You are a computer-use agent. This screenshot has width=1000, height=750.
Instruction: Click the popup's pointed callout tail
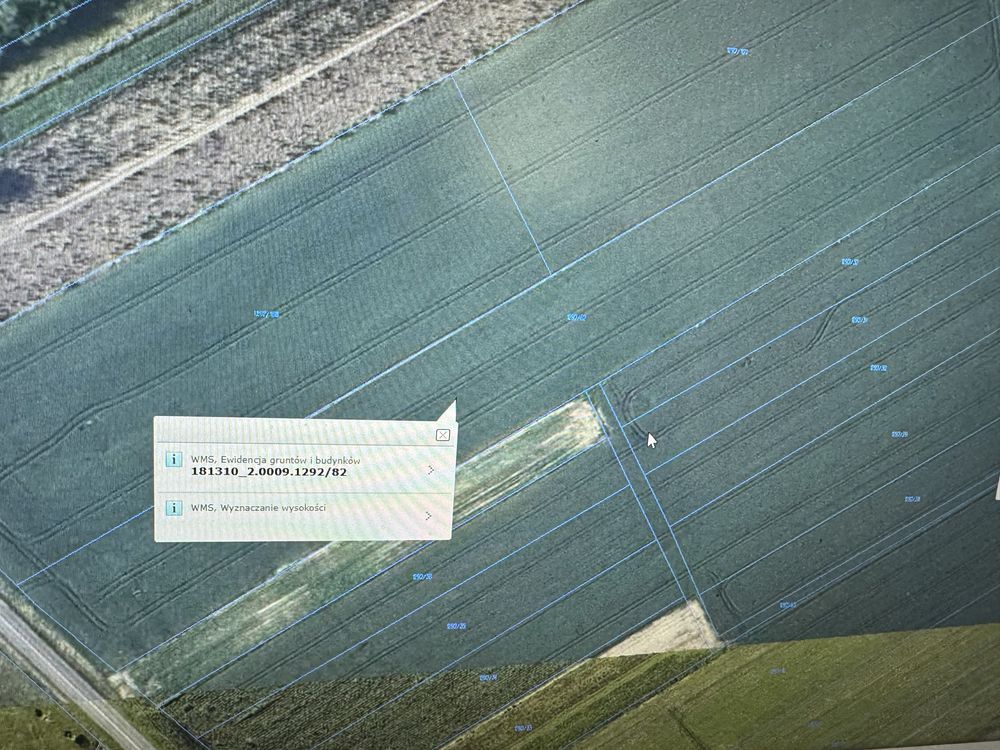(448, 411)
